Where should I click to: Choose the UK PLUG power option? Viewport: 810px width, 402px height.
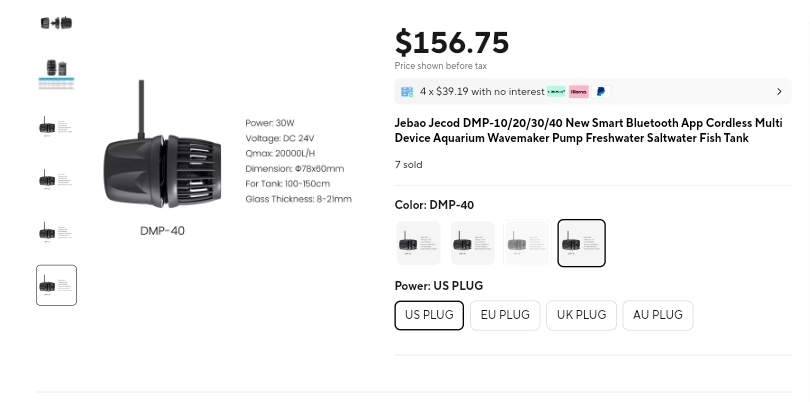point(582,315)
